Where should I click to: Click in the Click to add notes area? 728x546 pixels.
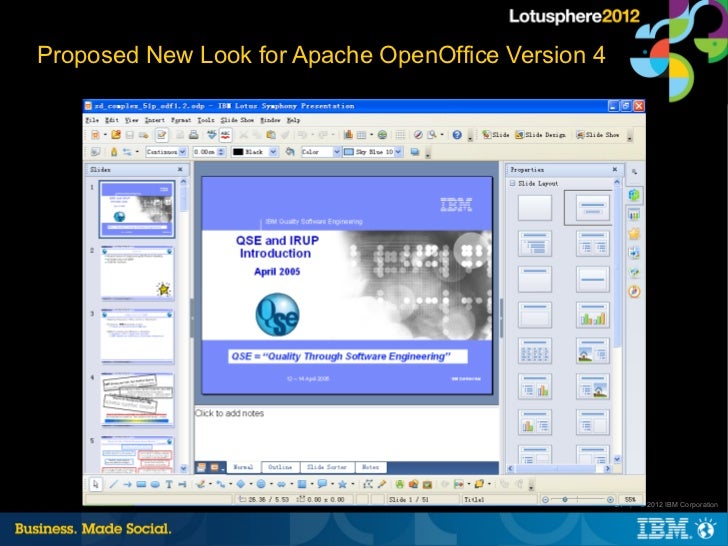click(346, 434)
